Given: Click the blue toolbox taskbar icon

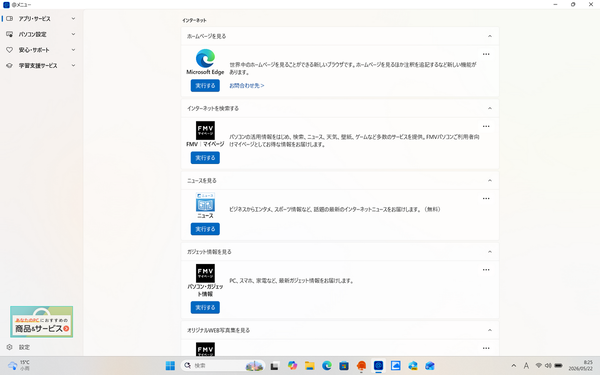Looking at the screenshot, I should coord(430,366).
